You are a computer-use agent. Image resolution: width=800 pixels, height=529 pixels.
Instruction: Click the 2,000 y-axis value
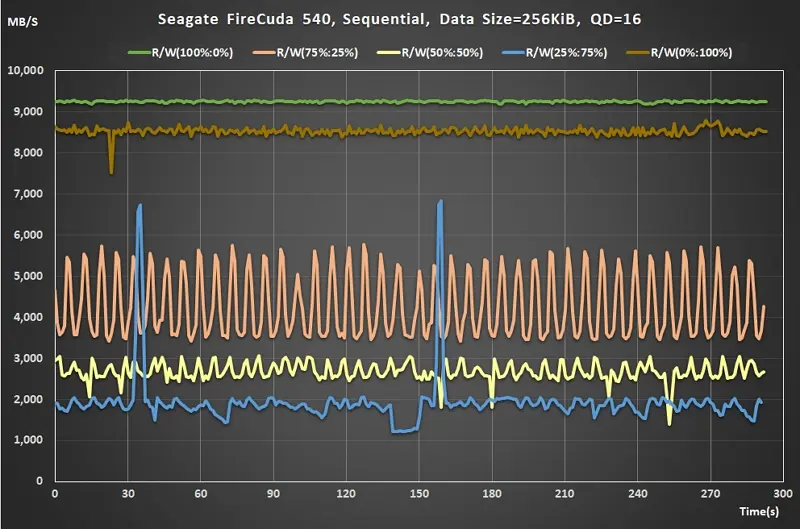tap(29, 399)
